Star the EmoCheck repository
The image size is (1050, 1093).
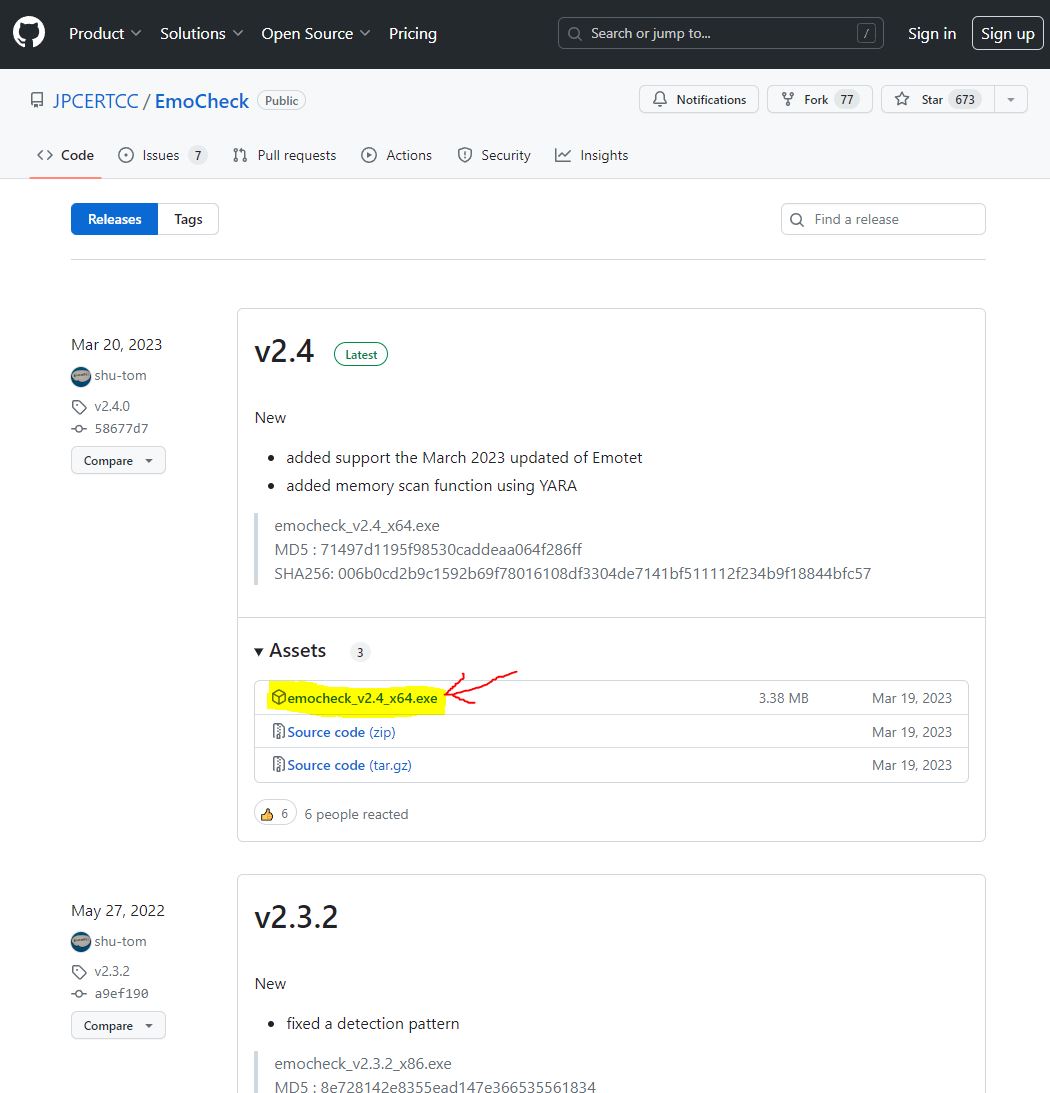pos(938,99)
